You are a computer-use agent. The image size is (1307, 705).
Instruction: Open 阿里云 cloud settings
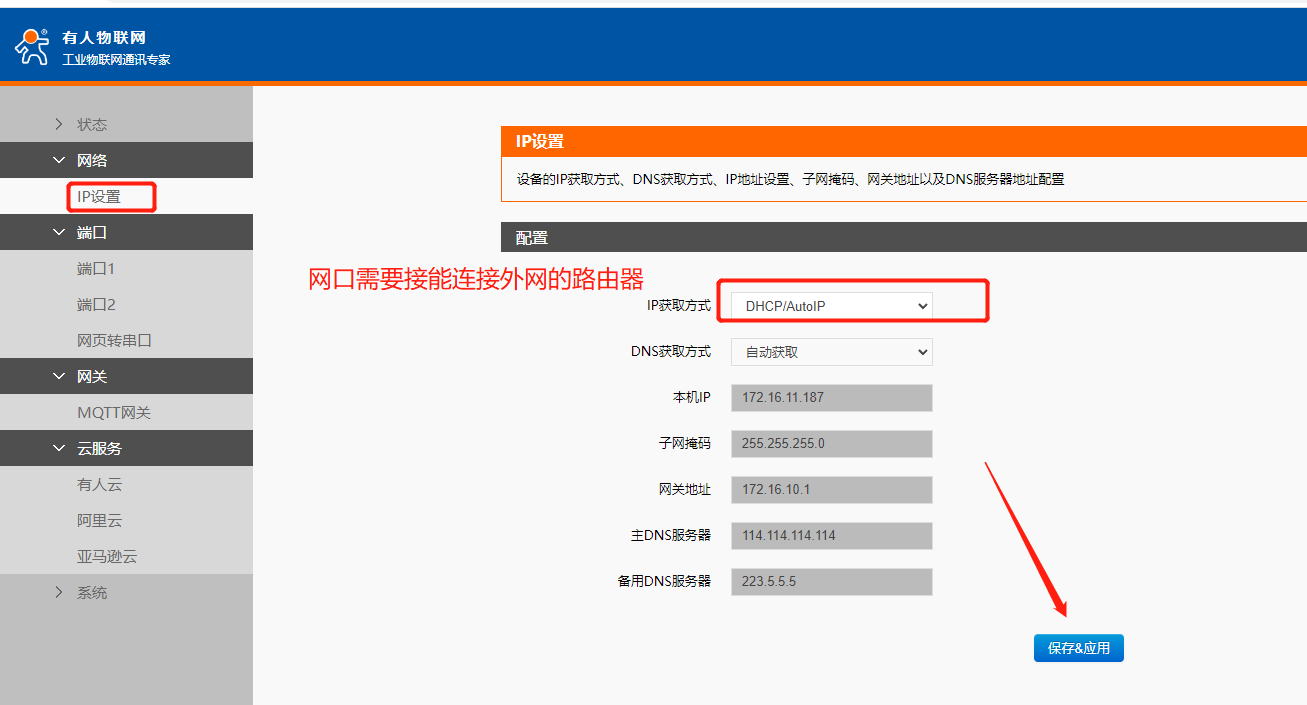point(99,521)
